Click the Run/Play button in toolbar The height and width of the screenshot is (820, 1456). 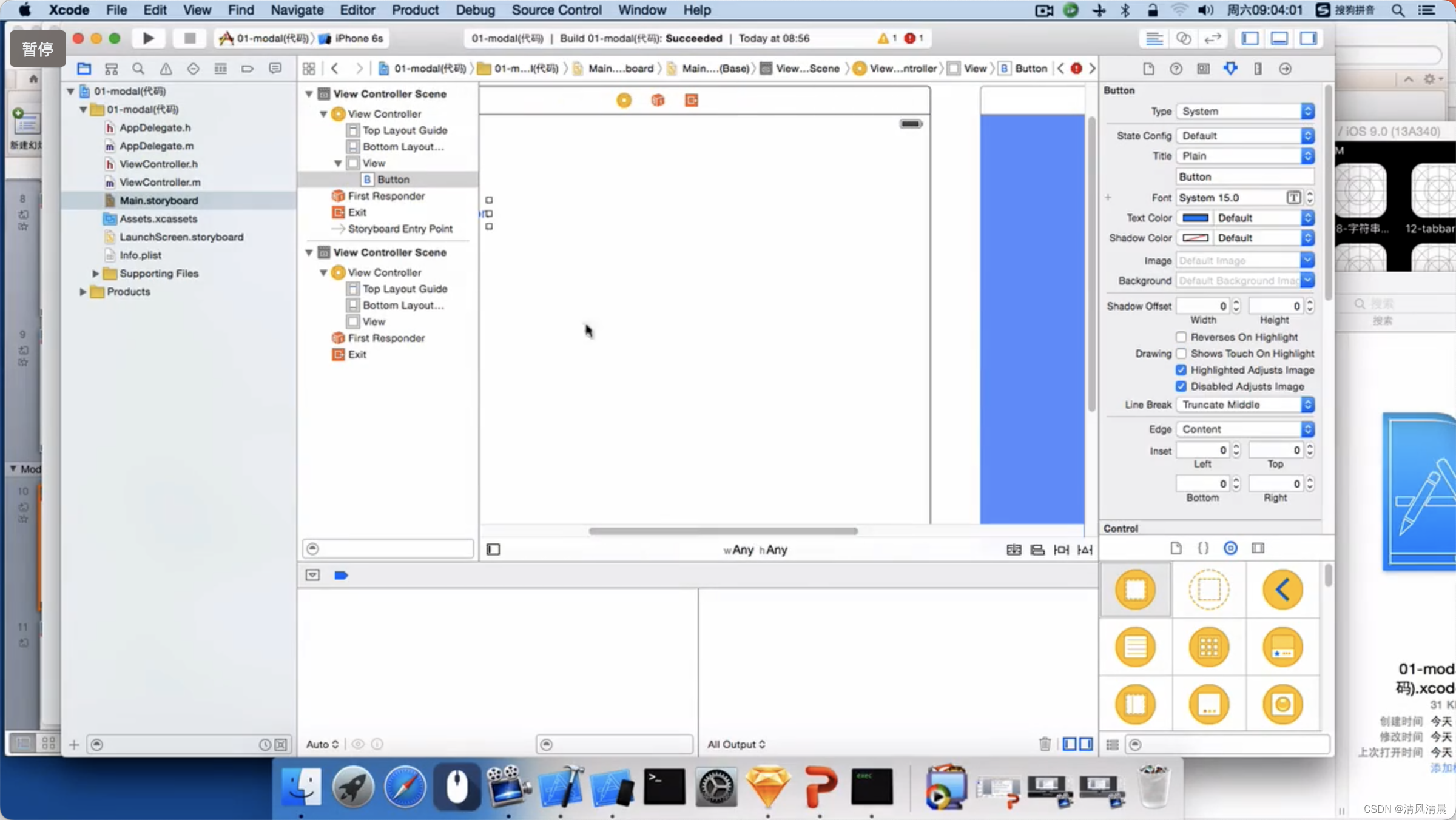pos(148,38)
